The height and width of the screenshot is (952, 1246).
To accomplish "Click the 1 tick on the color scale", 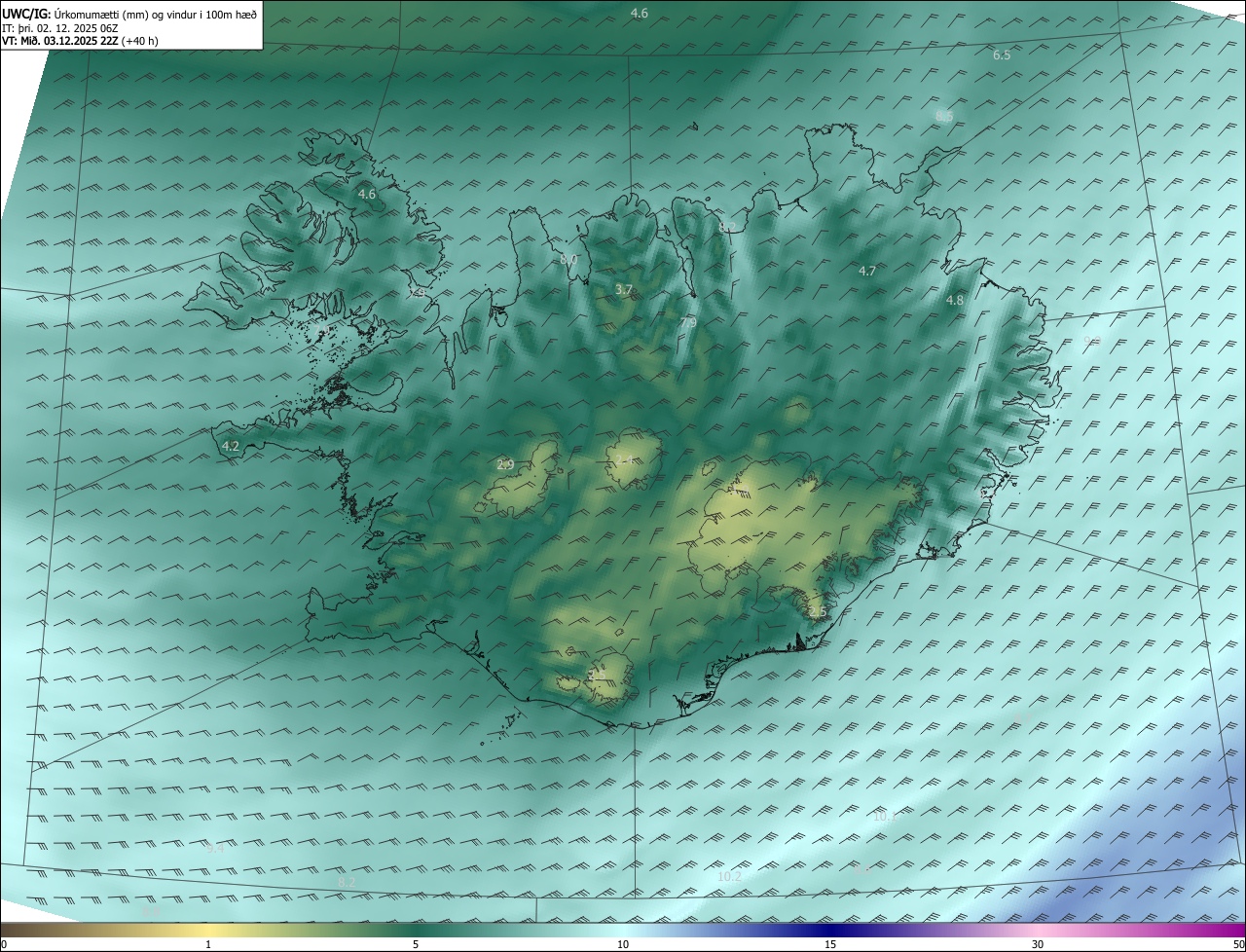I will pyautogui.click(x=208, y=945).
